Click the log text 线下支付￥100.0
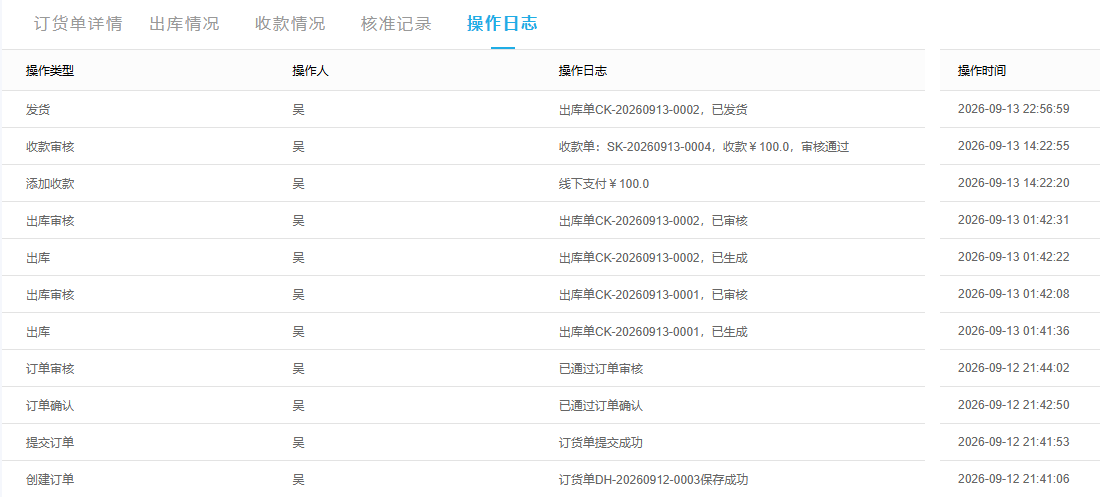This screenshot has width=1100, height=497. point(604,184)
